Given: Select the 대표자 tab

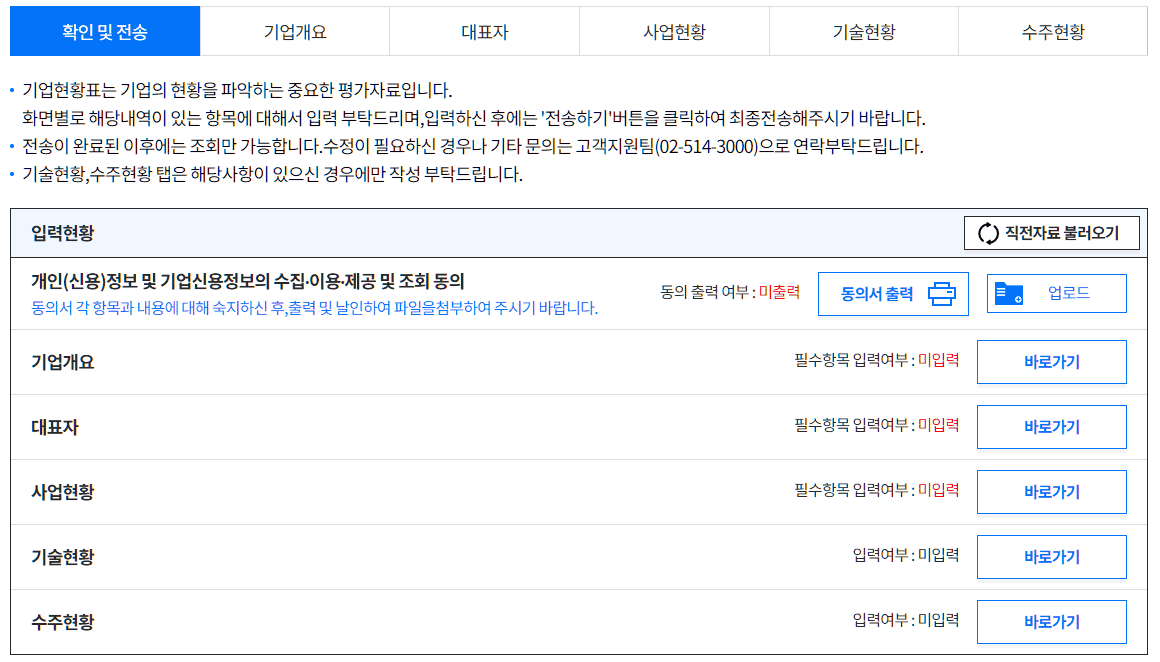Looking at the screenshot, I should coord(484,32).
